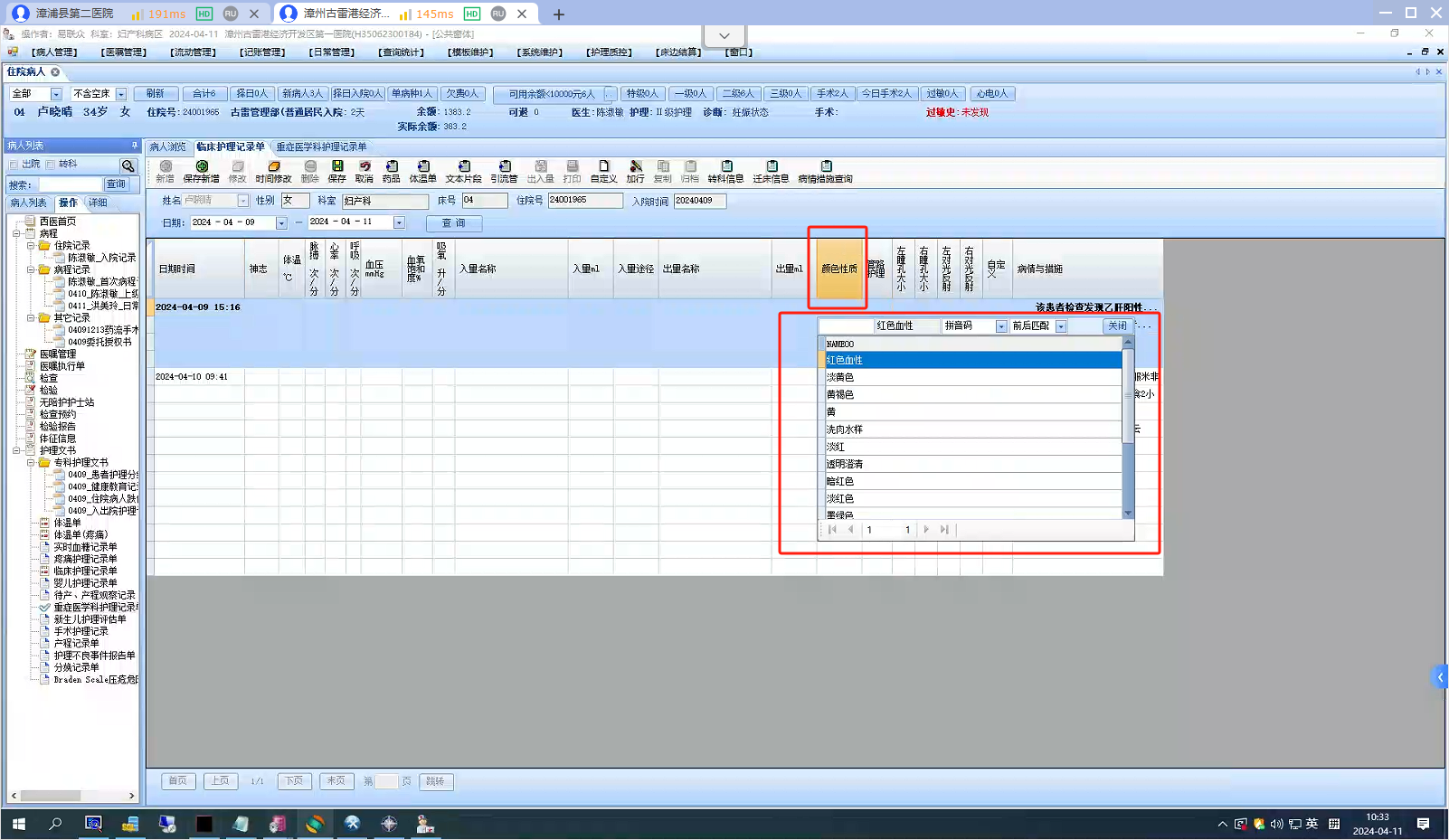This screenshot has width=1449, height=840.
Task: Expand the start date 2024-04-09 dropdown
Action: point(281,223)
